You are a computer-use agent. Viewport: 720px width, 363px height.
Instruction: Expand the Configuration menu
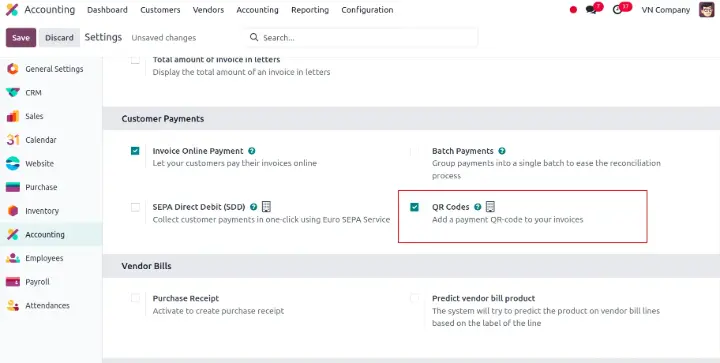[x=367, y=10]
